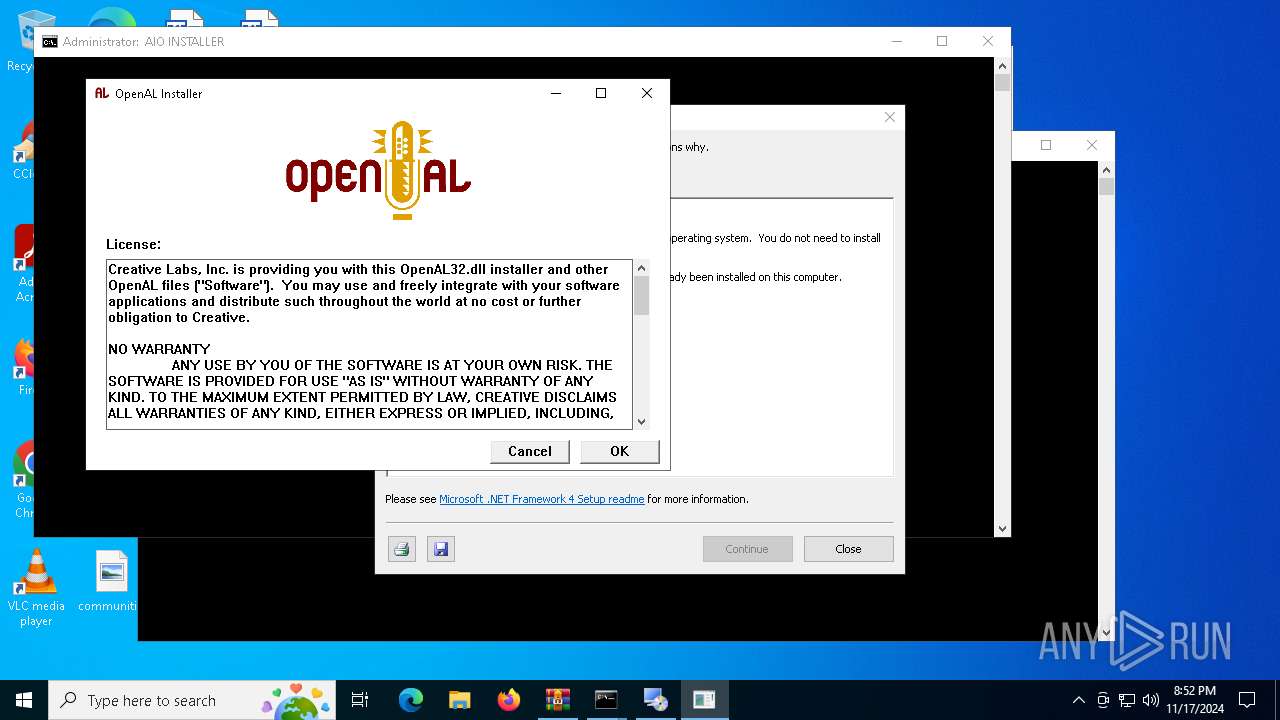Viewport: 1280px width, 720px height.
Task: Switch to the Command Prompt taskbar icon
Action: 606,700
